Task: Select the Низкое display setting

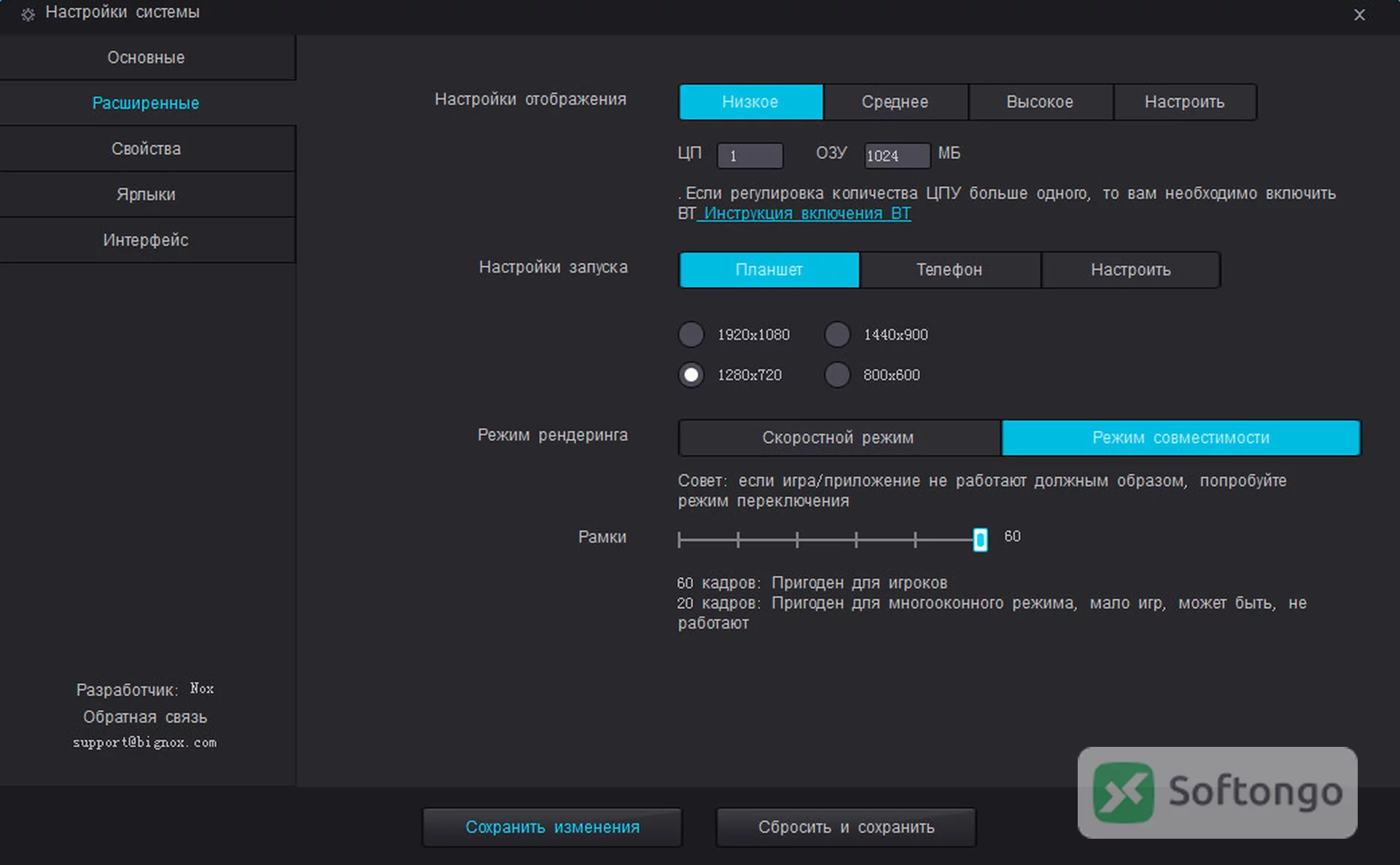Action: pos(750,102)
